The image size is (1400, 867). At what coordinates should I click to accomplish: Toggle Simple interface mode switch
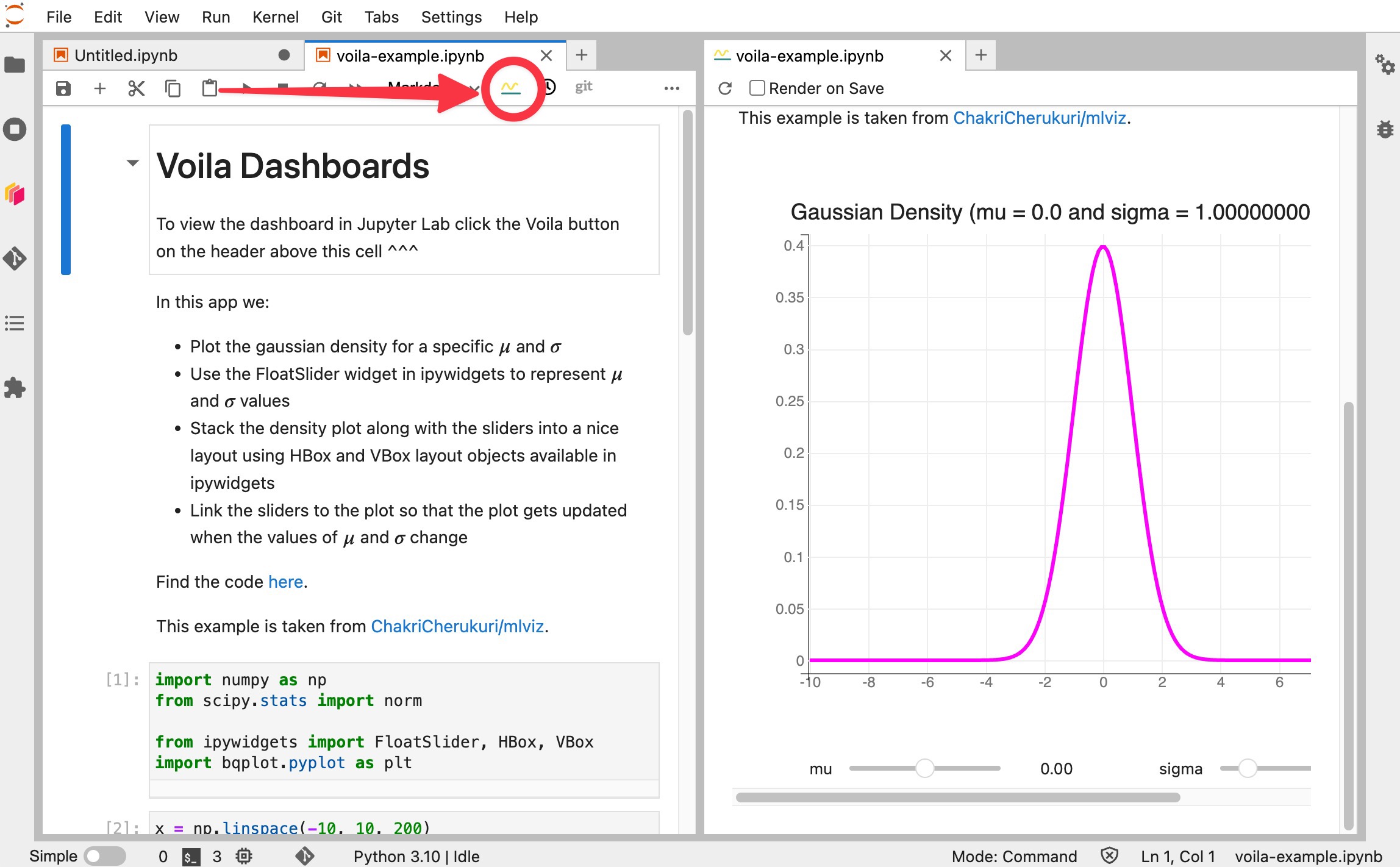coord(104,856)
